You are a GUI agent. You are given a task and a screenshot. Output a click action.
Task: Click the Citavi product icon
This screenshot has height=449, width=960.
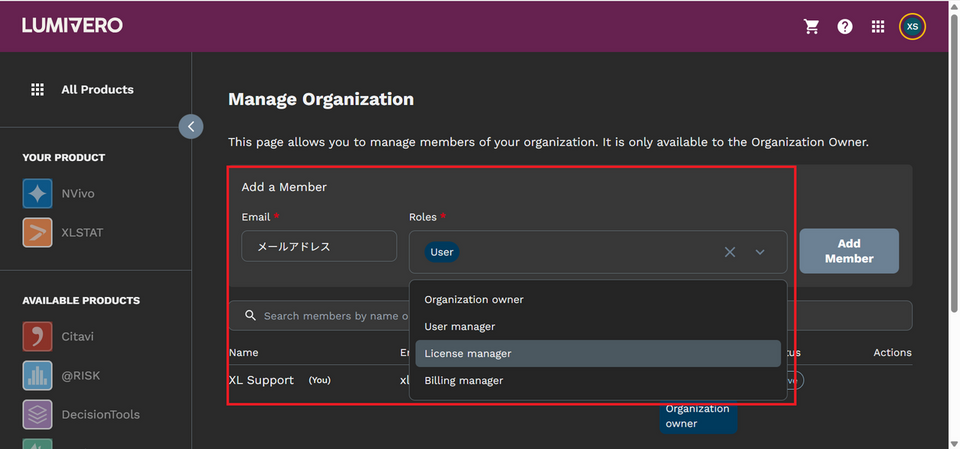coord(37,337)
